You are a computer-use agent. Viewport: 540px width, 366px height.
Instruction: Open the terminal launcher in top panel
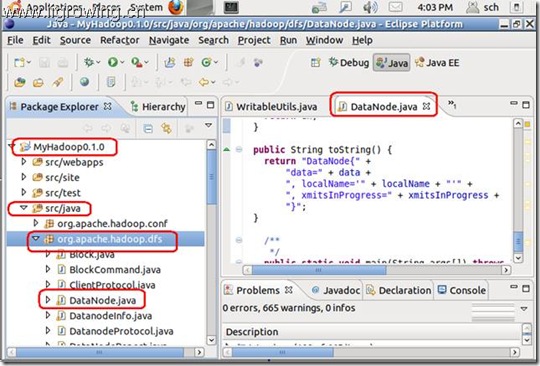click(x=231, y=7)
